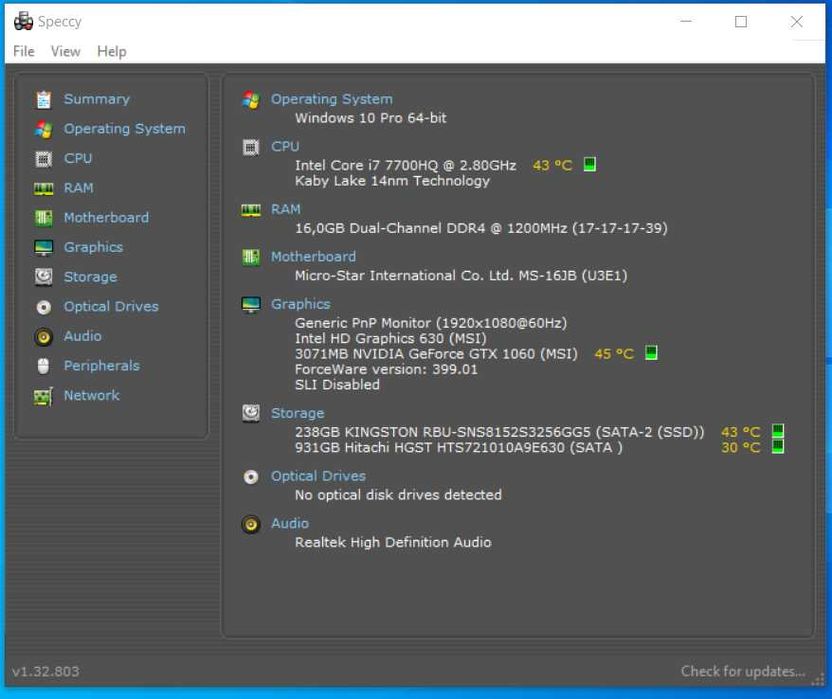
Task: Open the File menu
Action: 24,51
